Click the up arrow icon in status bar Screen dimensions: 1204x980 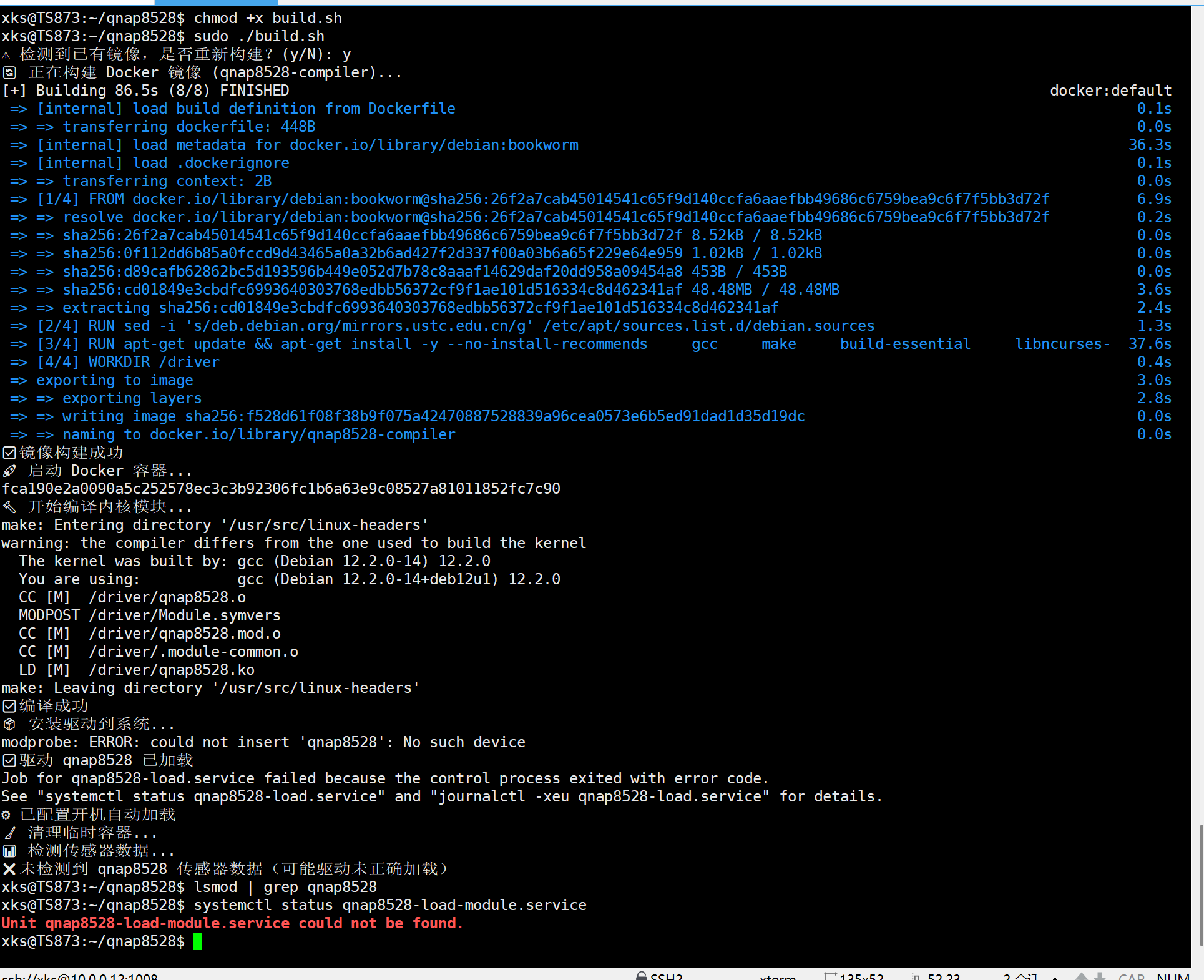coord(1082,976)
